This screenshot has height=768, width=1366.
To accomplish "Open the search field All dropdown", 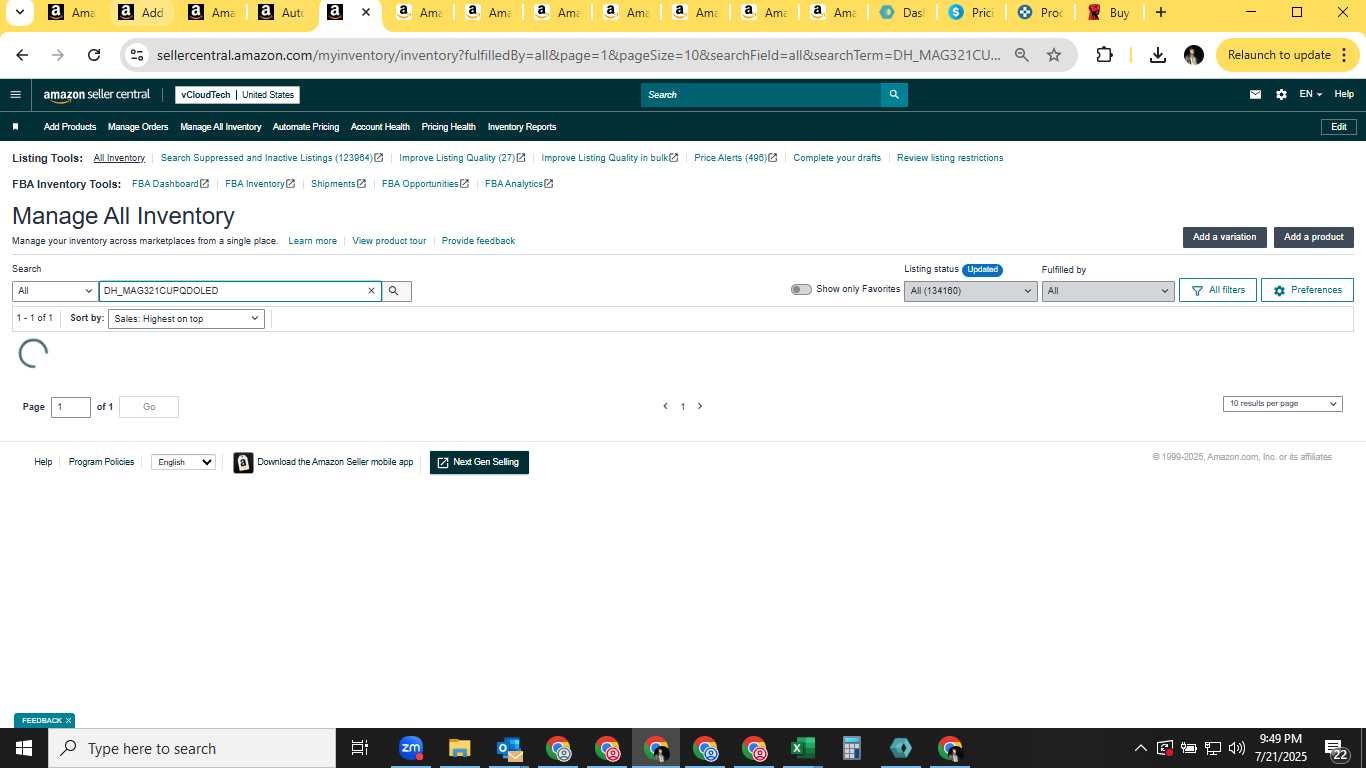I will tap(55, 291).
